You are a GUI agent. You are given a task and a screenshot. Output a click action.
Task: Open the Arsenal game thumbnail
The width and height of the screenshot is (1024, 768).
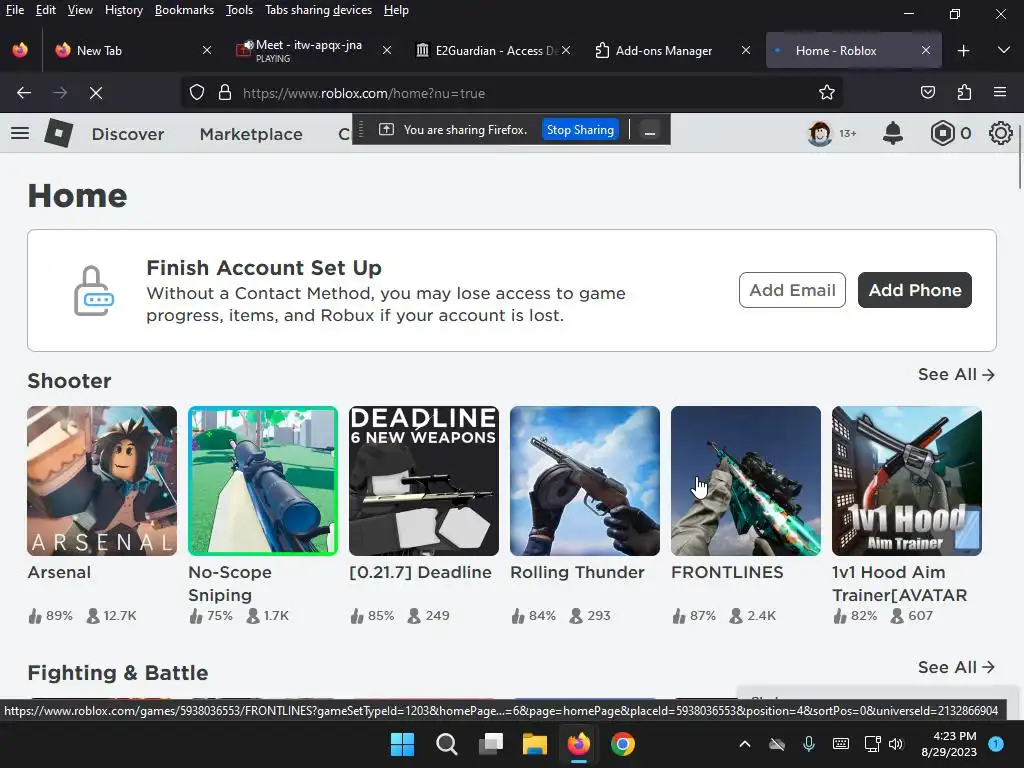(x=102, y=481)
